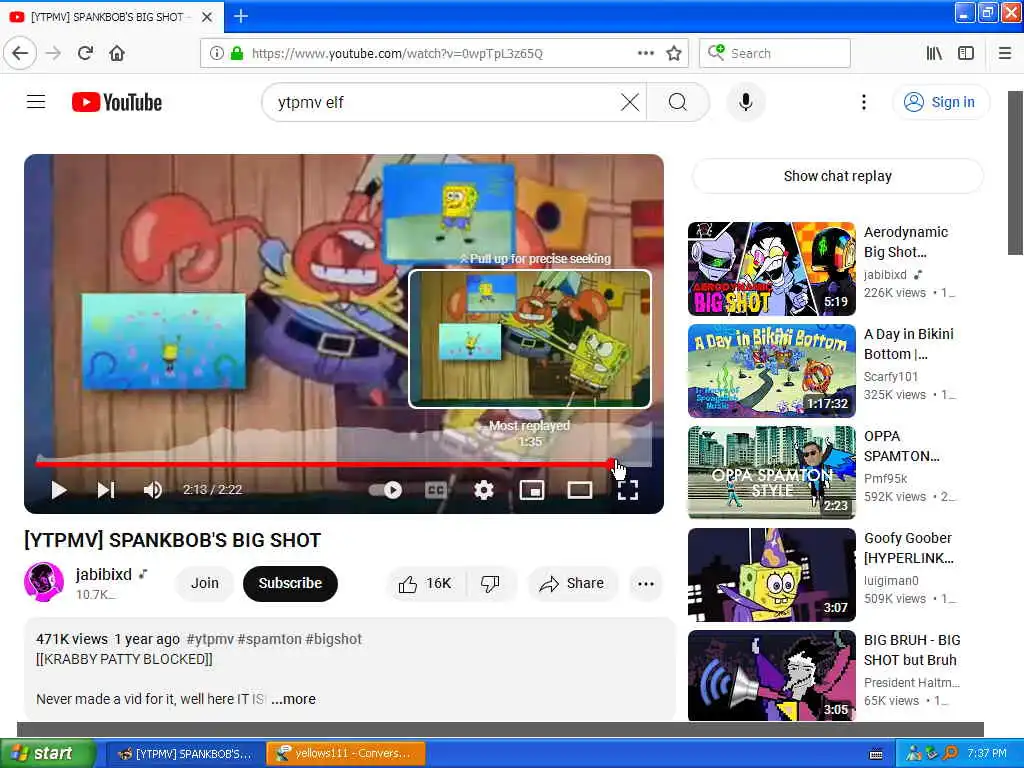Show the Firefox sidebar
Screen dimensions: 1024x768
pos(966,53)
